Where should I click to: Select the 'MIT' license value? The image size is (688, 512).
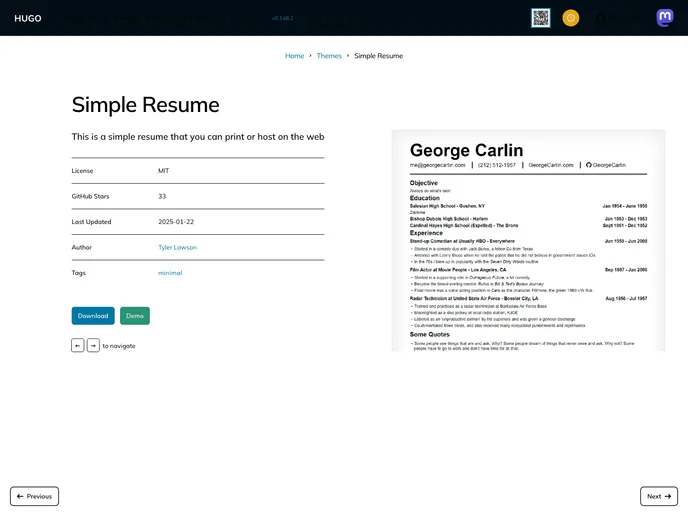163,171
